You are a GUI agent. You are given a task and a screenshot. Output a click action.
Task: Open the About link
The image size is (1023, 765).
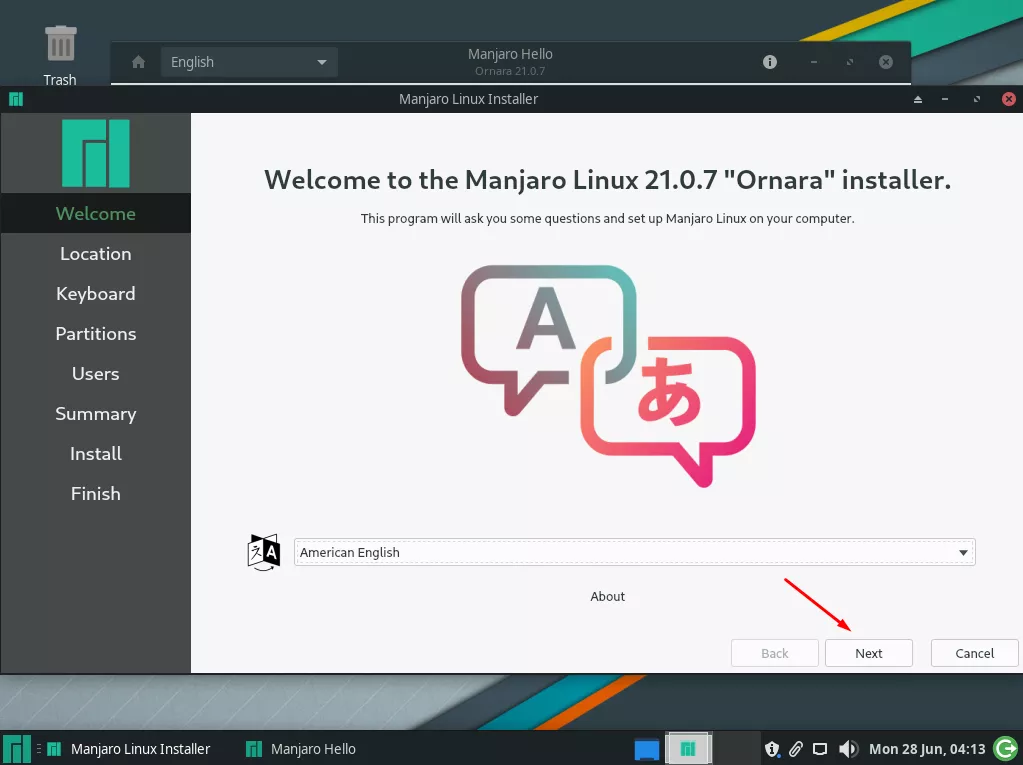(x=607, y=596)
